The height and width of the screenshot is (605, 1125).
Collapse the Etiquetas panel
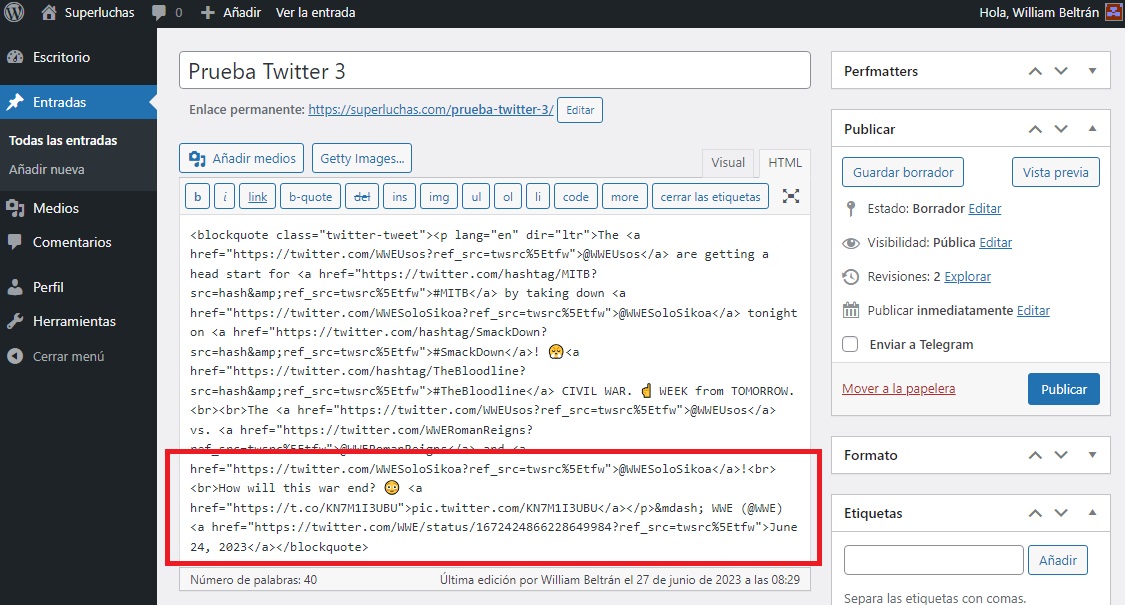tap(1093, 513)
